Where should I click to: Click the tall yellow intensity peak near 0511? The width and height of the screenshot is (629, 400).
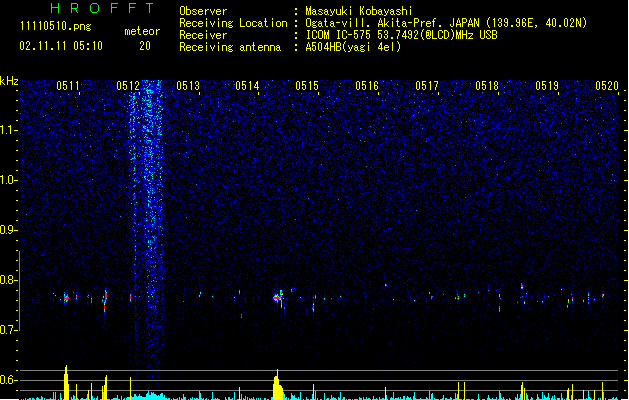pos(66,382)
